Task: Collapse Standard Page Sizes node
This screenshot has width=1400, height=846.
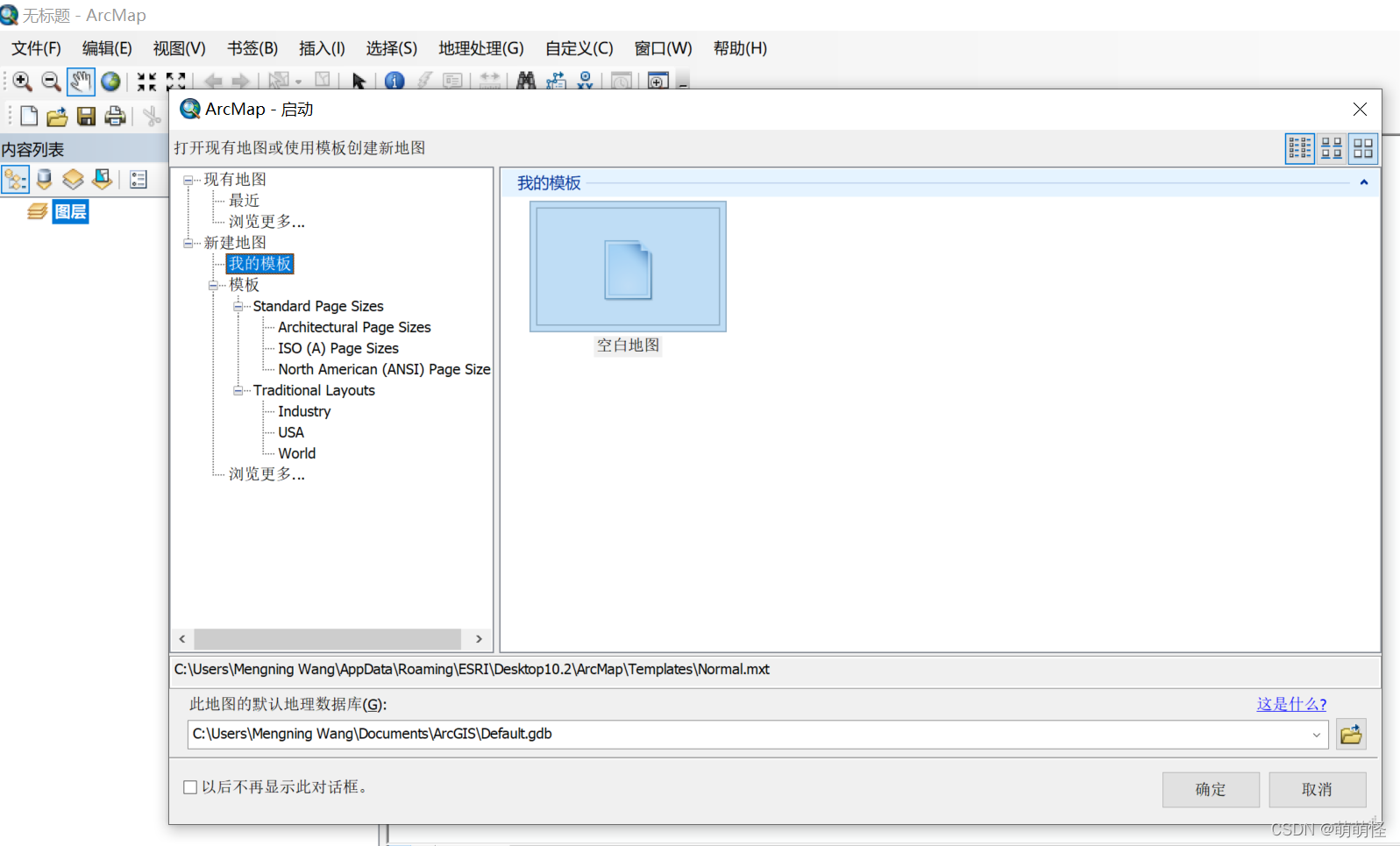Action: pos(238,306)
